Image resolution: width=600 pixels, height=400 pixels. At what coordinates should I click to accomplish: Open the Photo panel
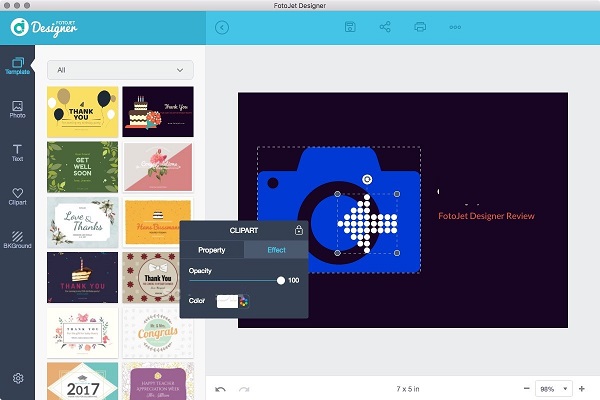(17, 109)
